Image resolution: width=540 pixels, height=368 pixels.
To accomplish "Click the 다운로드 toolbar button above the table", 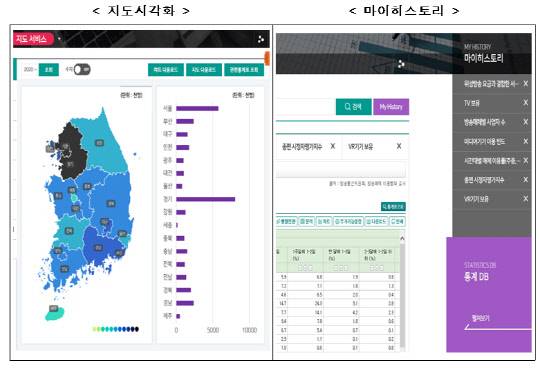I will click(x=376, y=221).
